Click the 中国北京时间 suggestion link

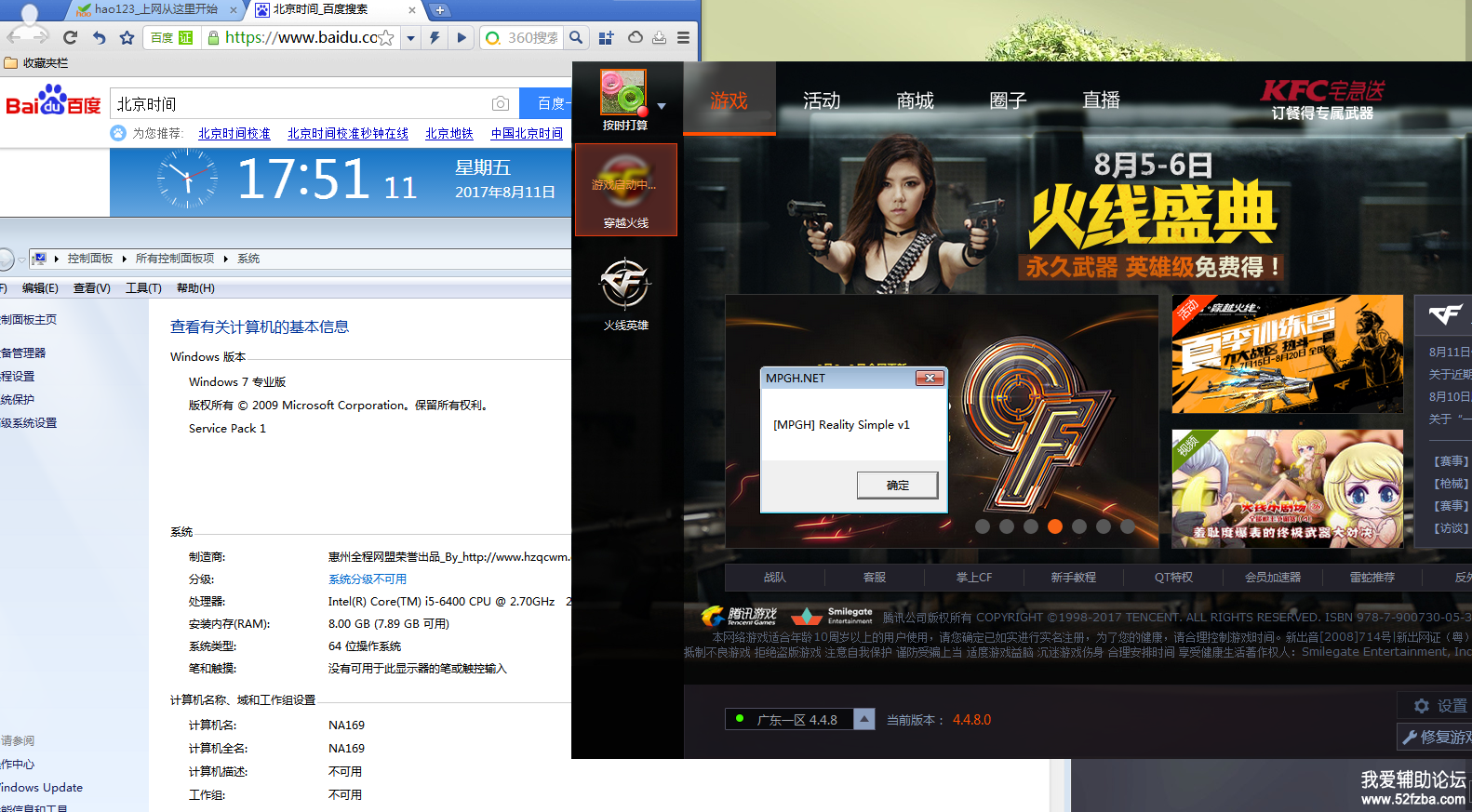click(527, 133)
